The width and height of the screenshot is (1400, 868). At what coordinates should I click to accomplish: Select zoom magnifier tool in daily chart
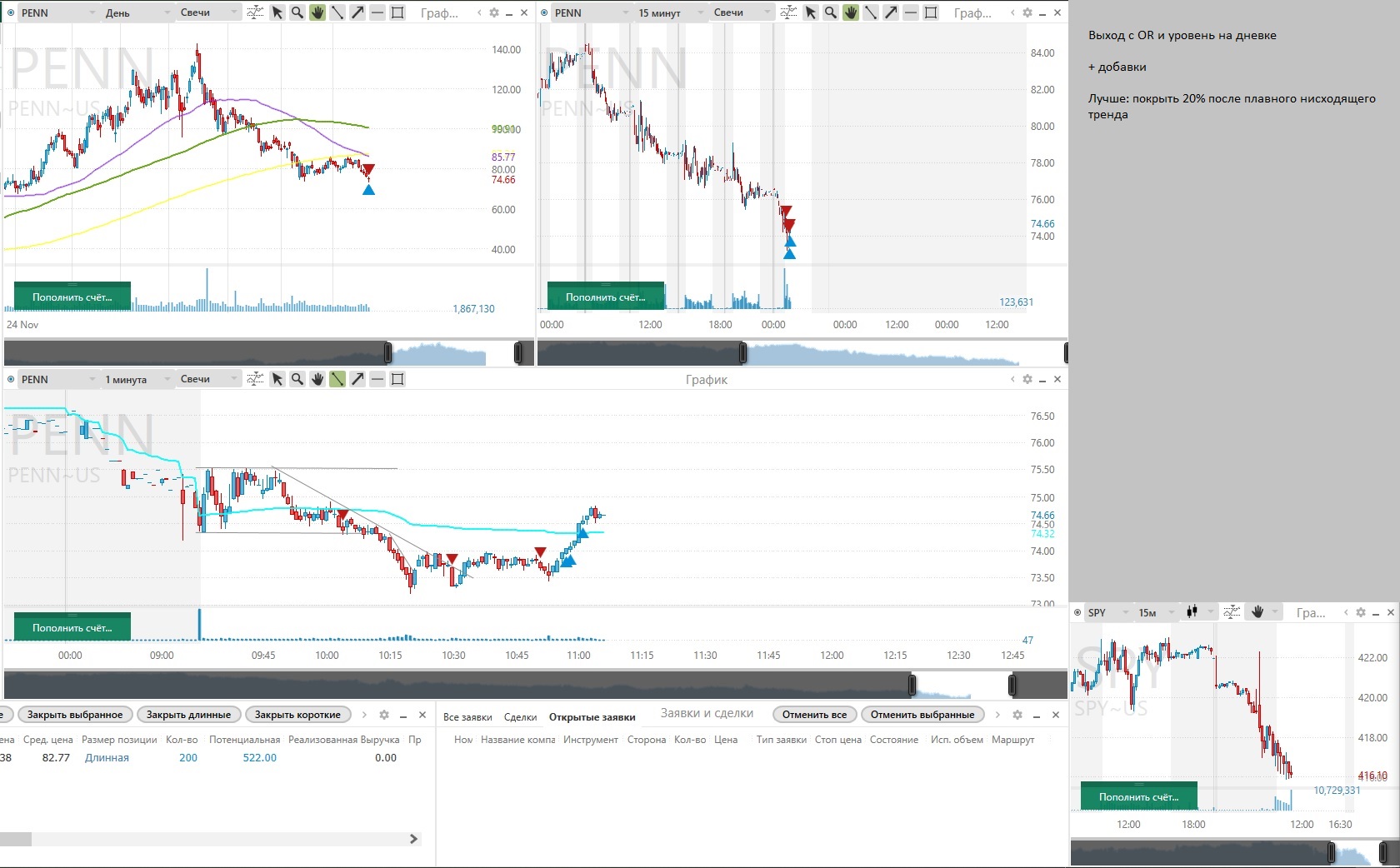click(297, 12)
